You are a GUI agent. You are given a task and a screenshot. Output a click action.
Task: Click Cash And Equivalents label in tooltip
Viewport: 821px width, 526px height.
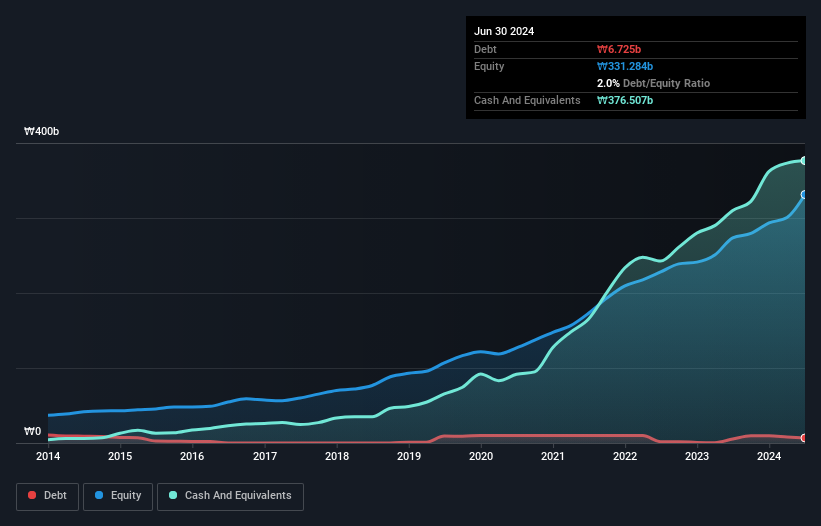527,100
